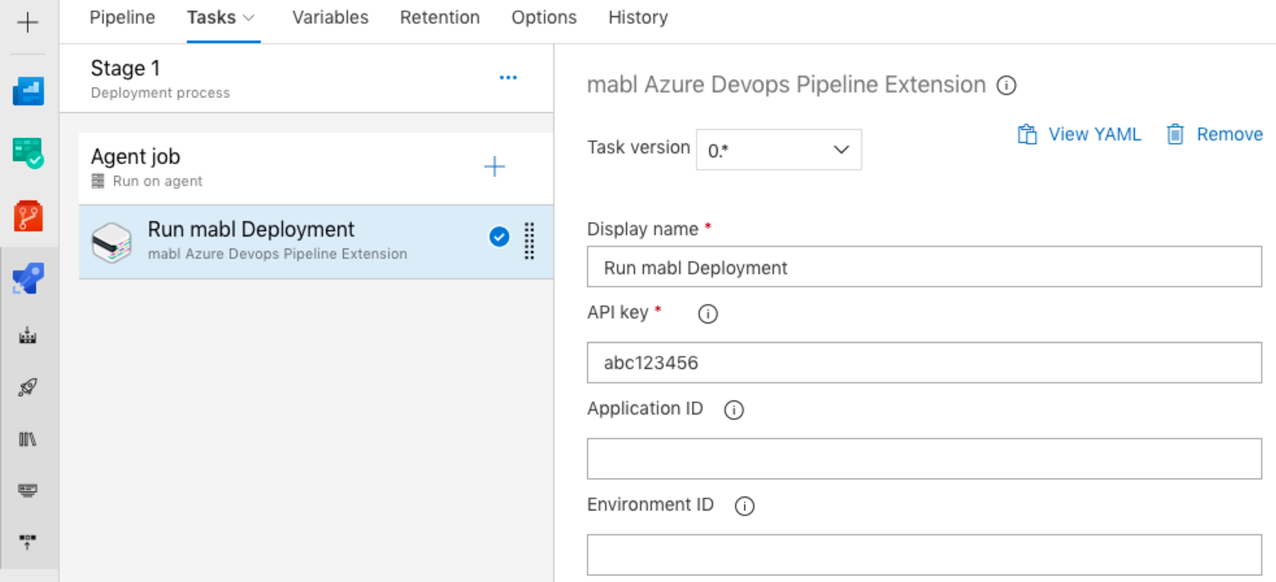Open the Boards icon with green checkmark
Viewport: 1276px width, 582px height.
click(x=28, y=153)
